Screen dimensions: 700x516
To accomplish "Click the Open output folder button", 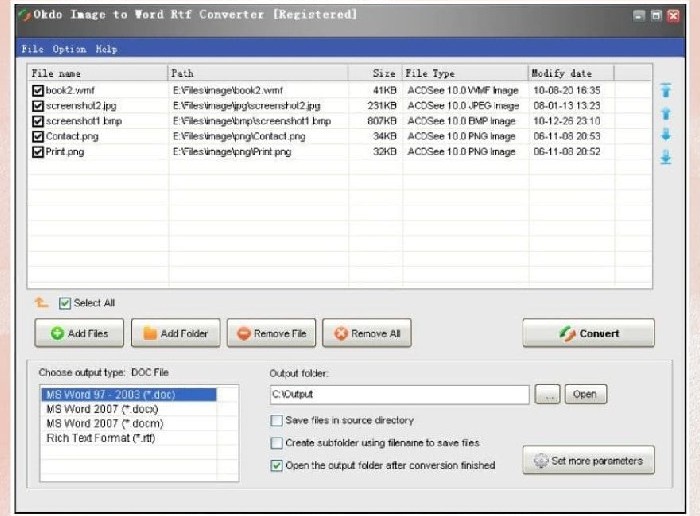I will tap(585, 394).
